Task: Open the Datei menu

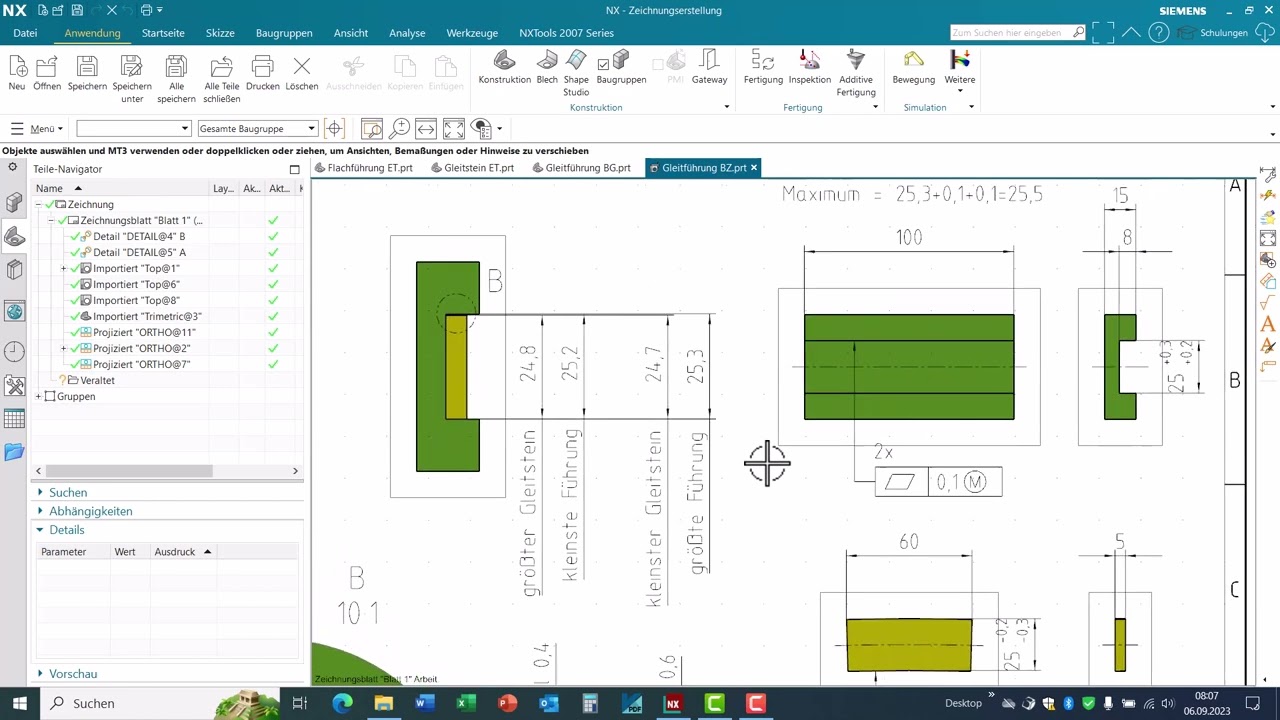Action: pos(25,33)
